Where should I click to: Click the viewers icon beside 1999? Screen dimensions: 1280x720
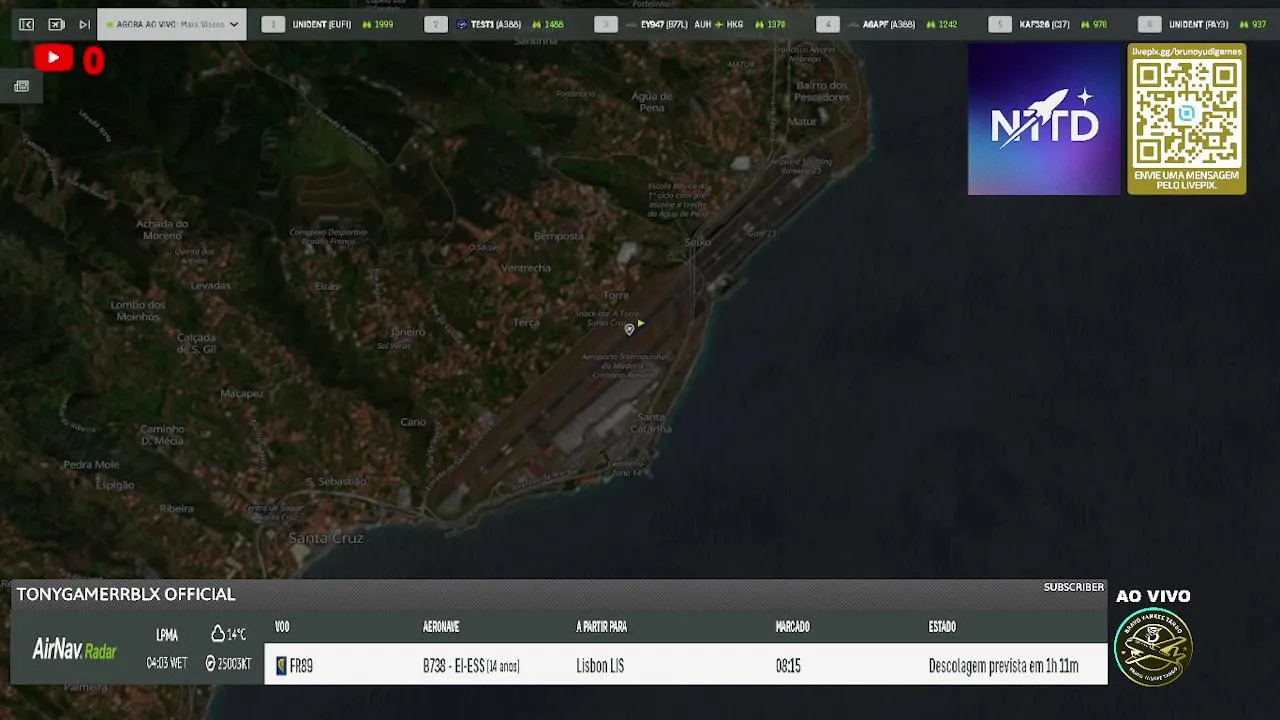(367, 24)
